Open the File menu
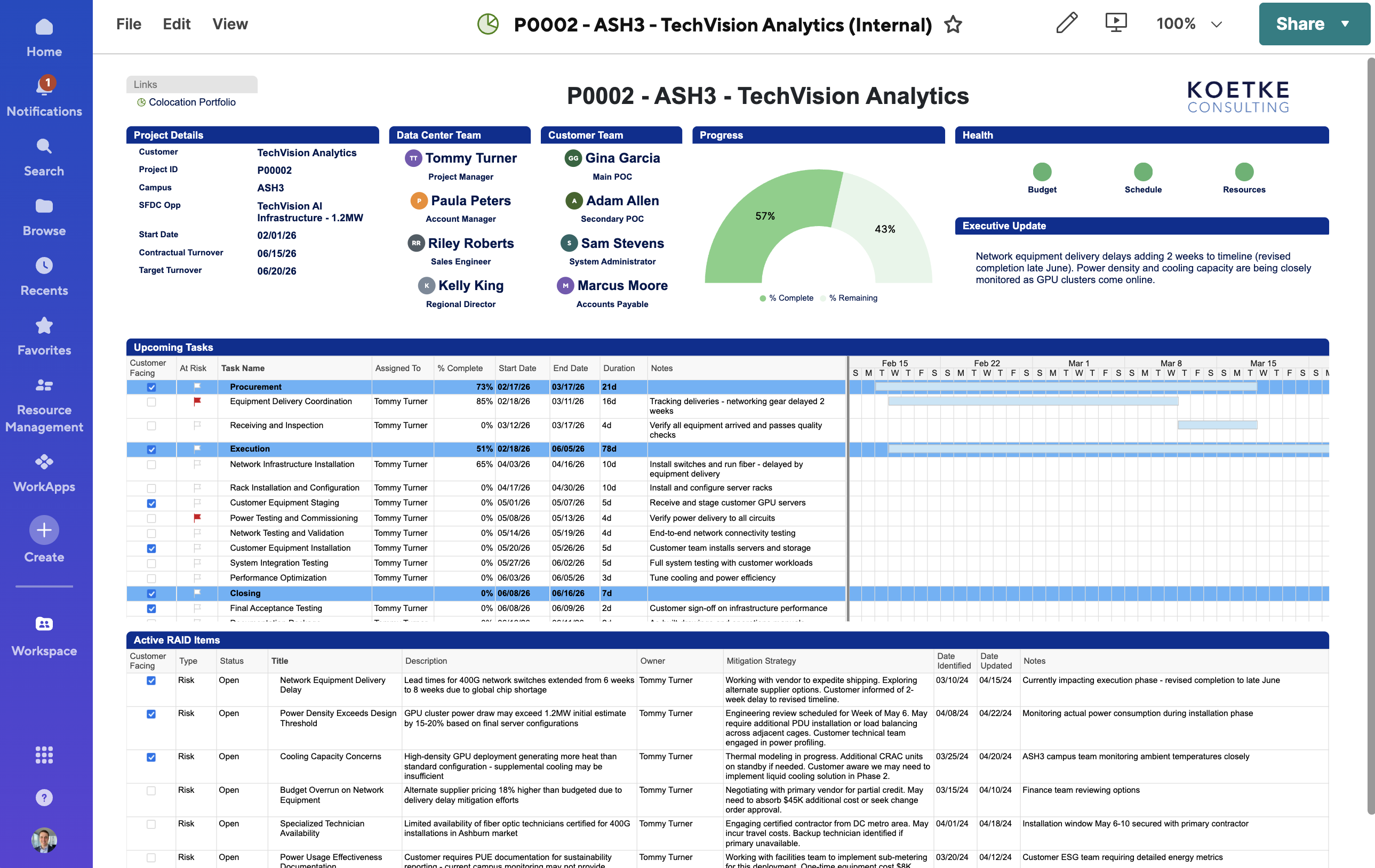The image size is (1375, 868). [129, 24]
